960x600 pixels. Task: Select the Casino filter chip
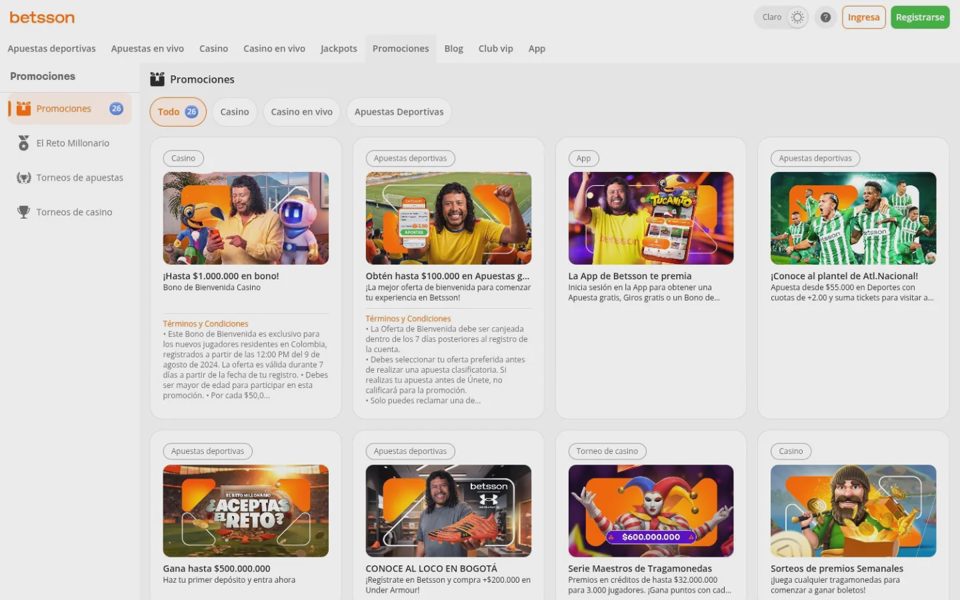coord(234,112)
